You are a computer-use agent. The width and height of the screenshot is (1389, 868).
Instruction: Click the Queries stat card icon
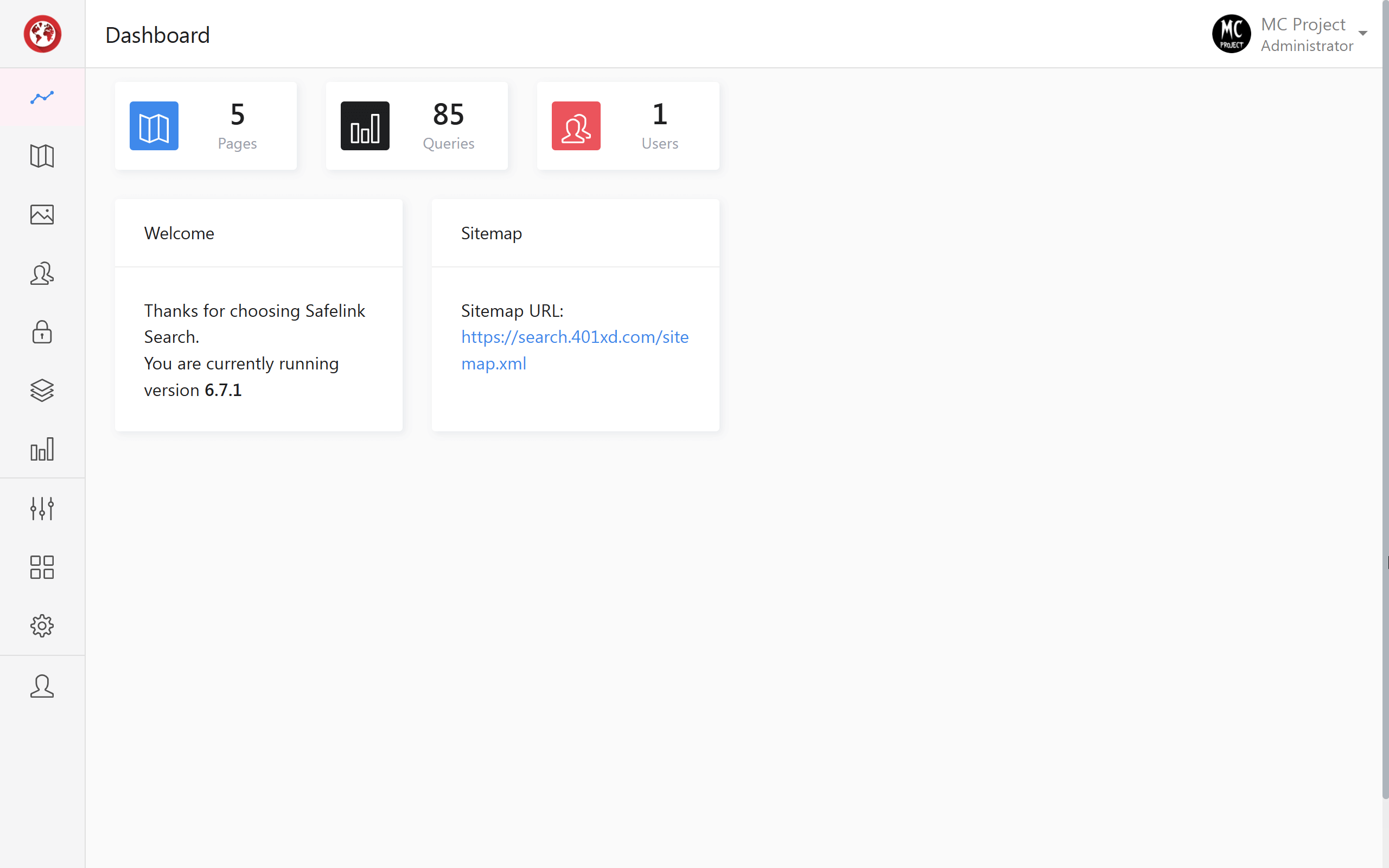(365, 126)
